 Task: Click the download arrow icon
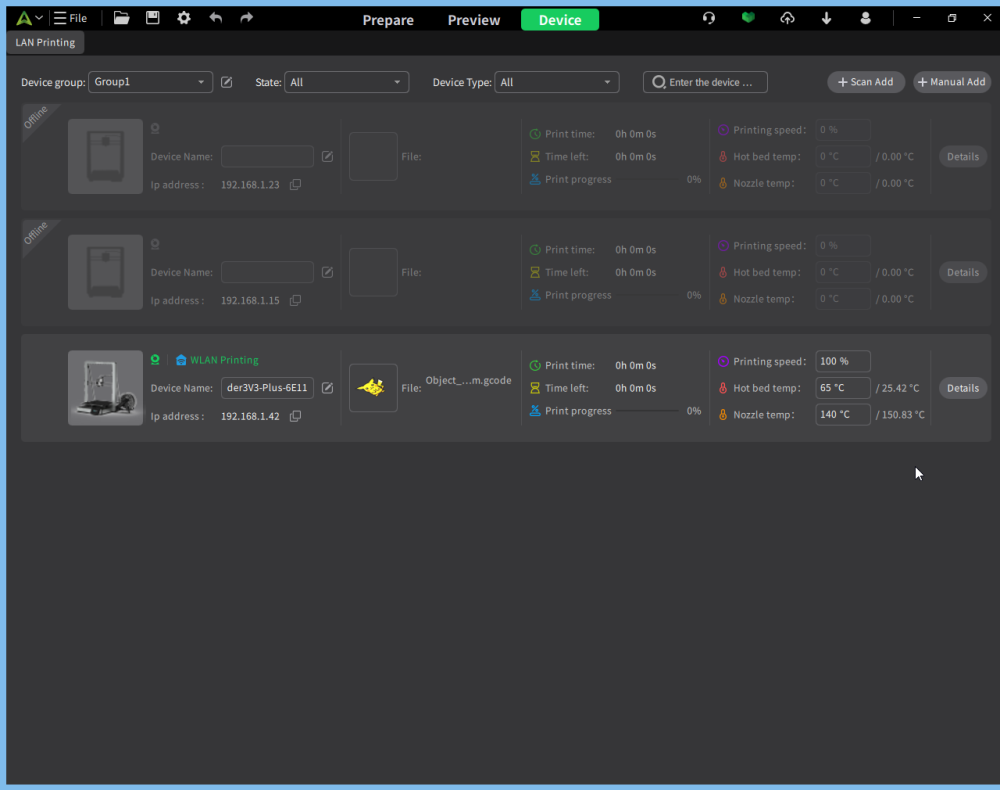pos(826,18)
